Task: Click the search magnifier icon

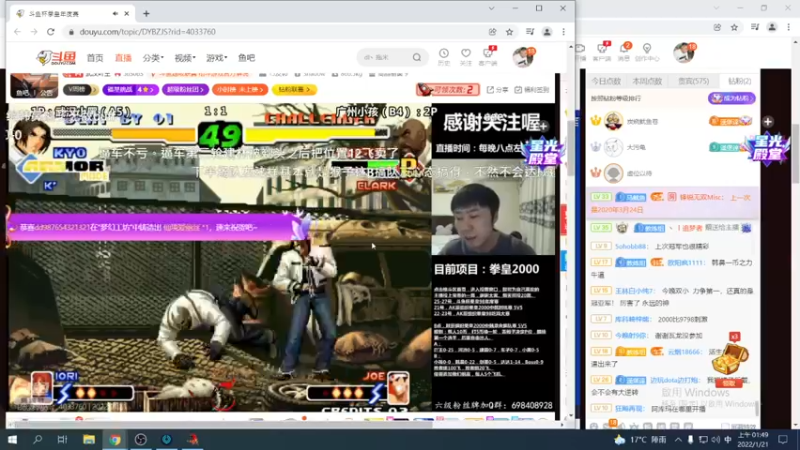Action: (417, 58)
